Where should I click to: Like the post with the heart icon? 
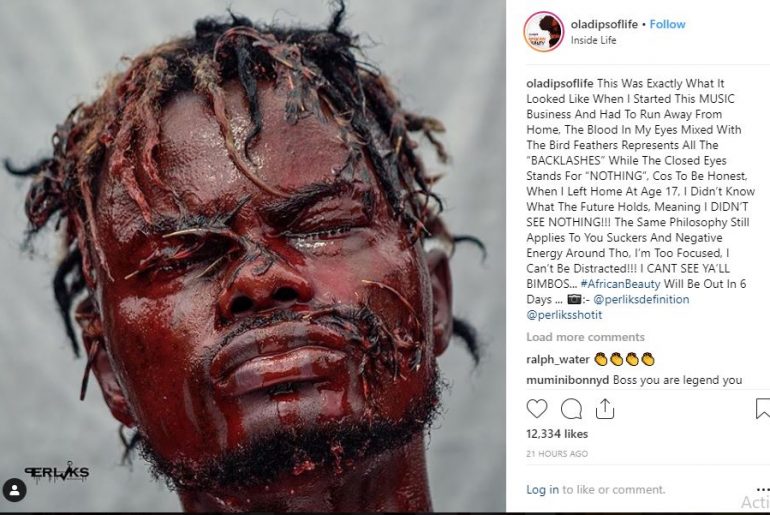[x=537, y=409]
